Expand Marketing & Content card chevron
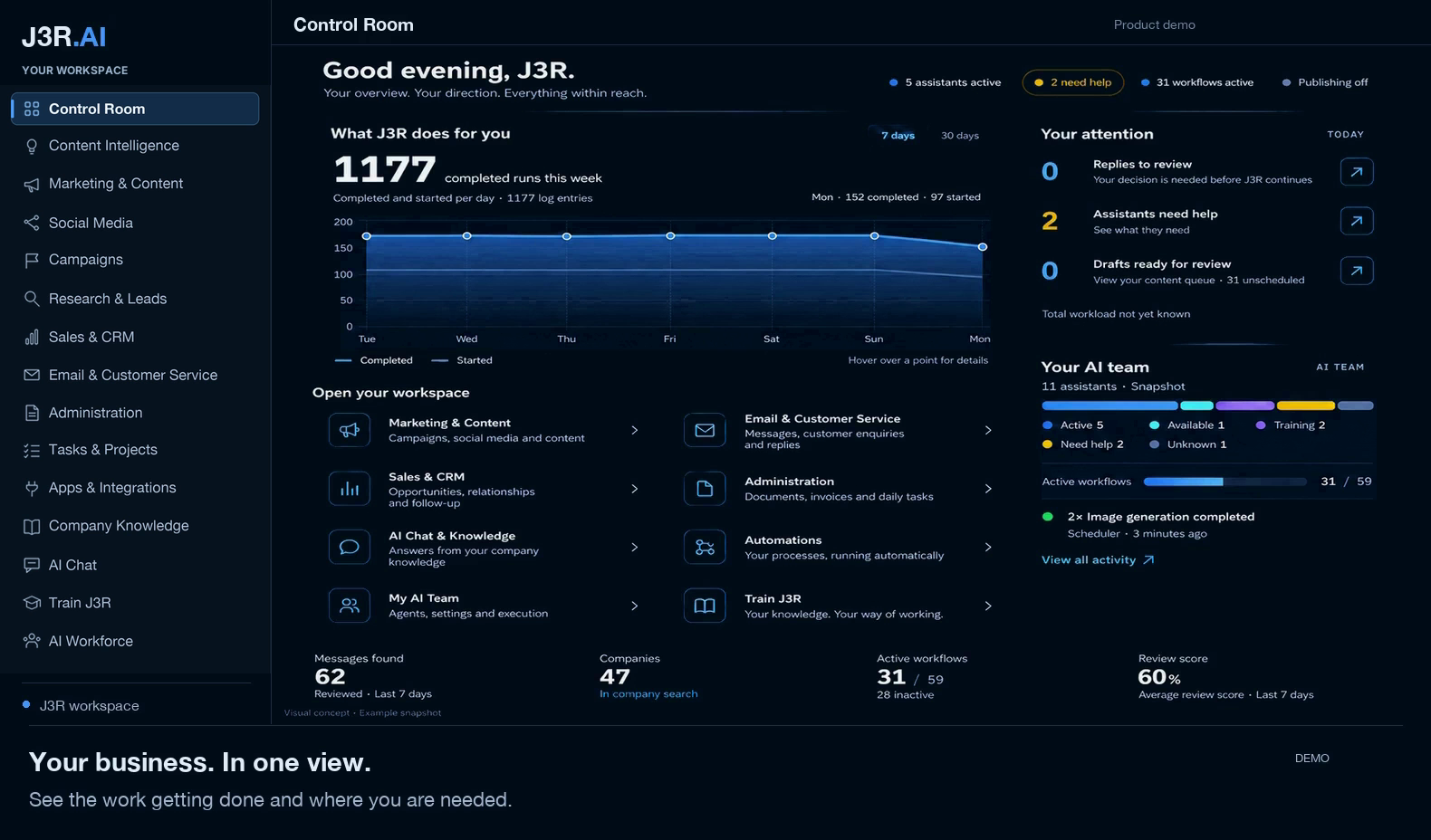Image resolution: width=1431 pixels, height=840 pixels. click(x=634, y=430)
